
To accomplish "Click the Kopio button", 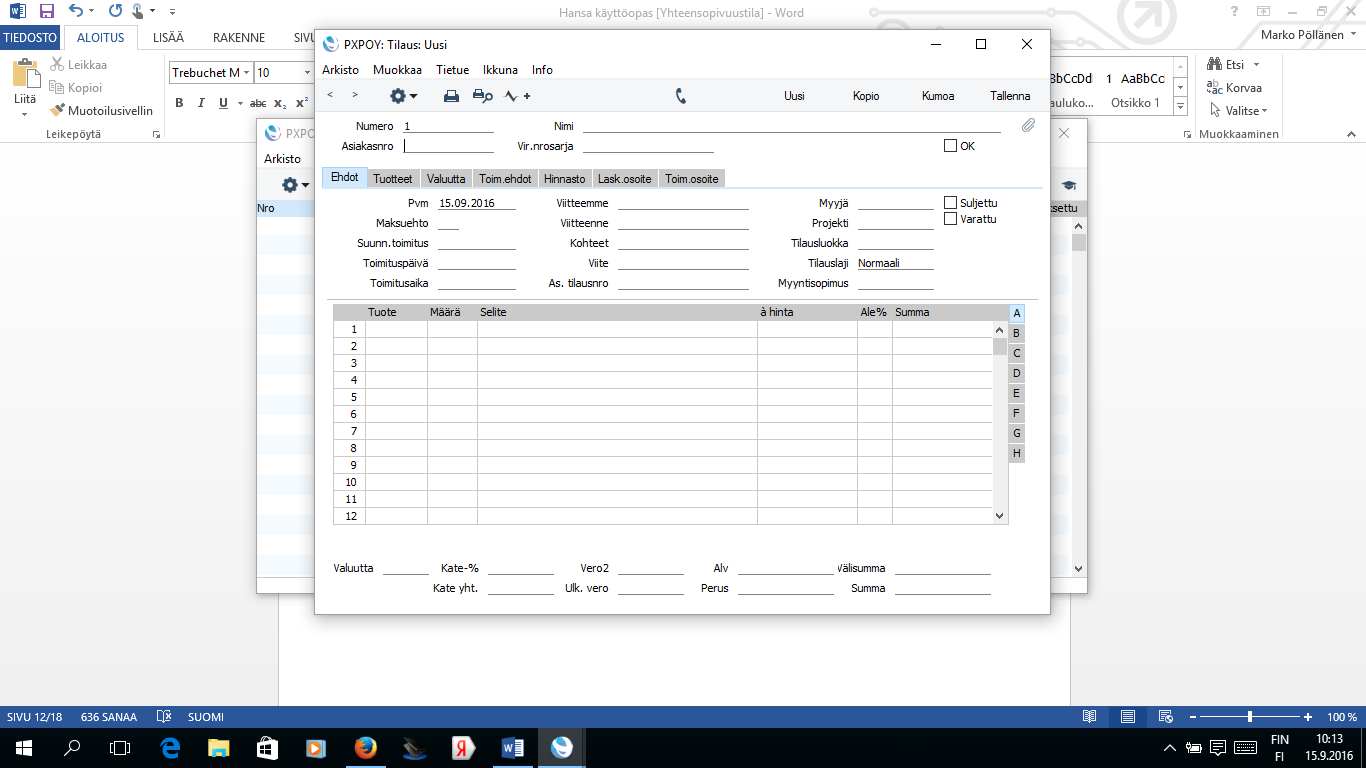I will tap(866, 96).
